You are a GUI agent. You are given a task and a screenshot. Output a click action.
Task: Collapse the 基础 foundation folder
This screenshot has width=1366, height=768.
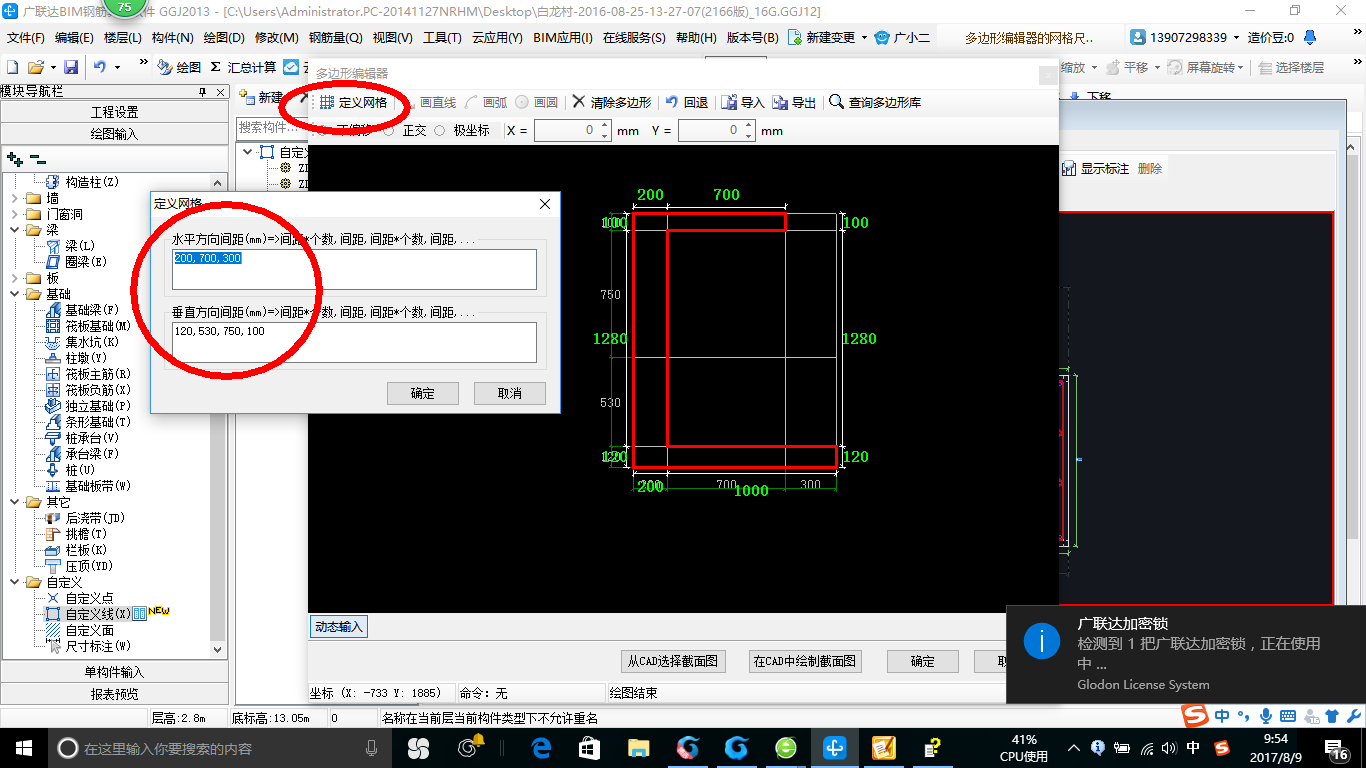[x=14, y=294]
